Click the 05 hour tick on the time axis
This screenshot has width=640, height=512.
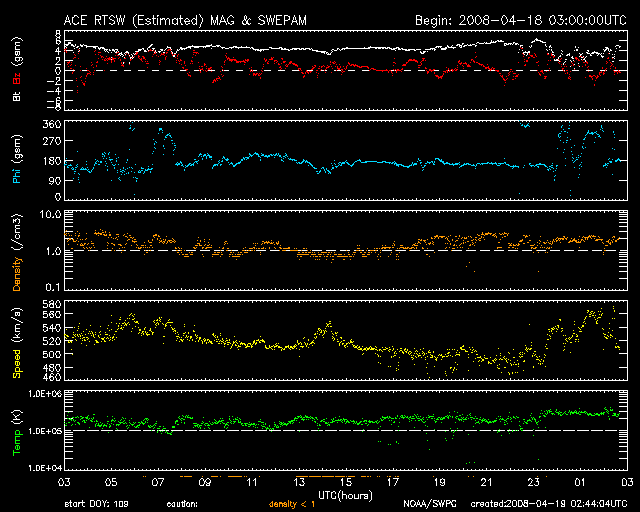pos(109,481)
